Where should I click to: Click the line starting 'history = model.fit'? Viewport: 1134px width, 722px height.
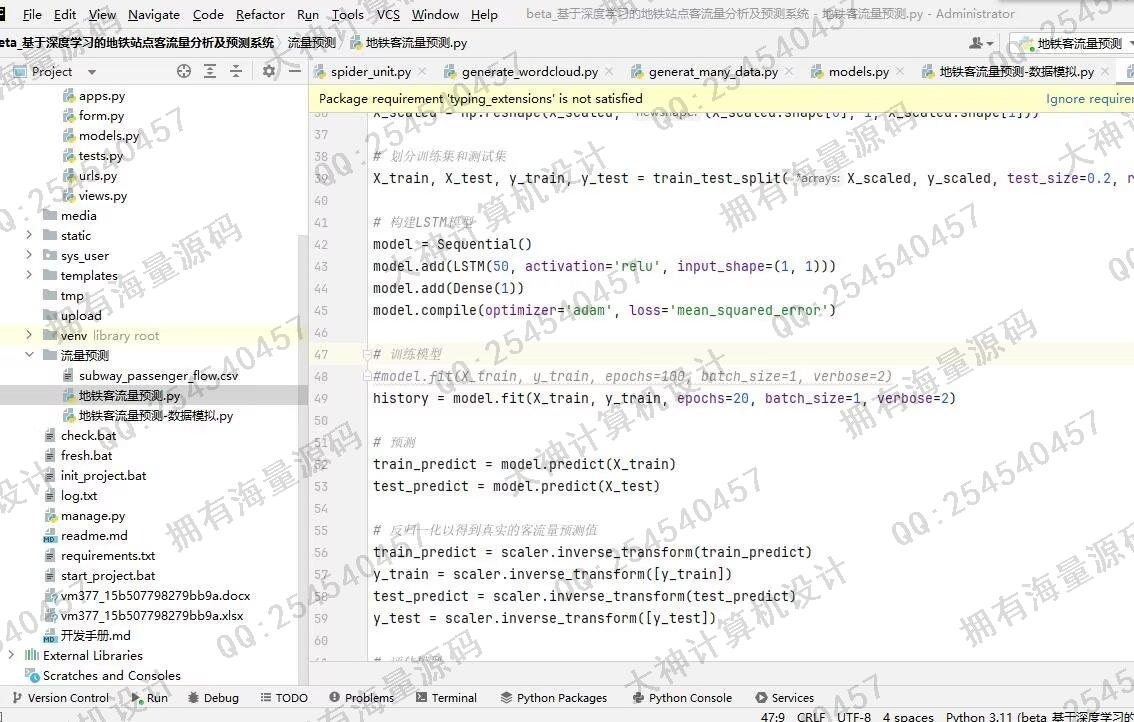click(664, 399)
